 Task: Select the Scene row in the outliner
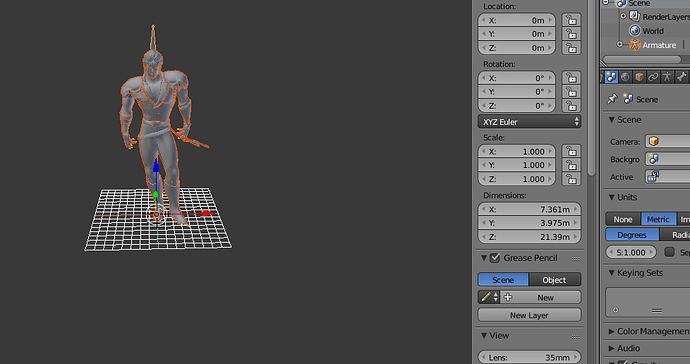click(x=646, y=3)
